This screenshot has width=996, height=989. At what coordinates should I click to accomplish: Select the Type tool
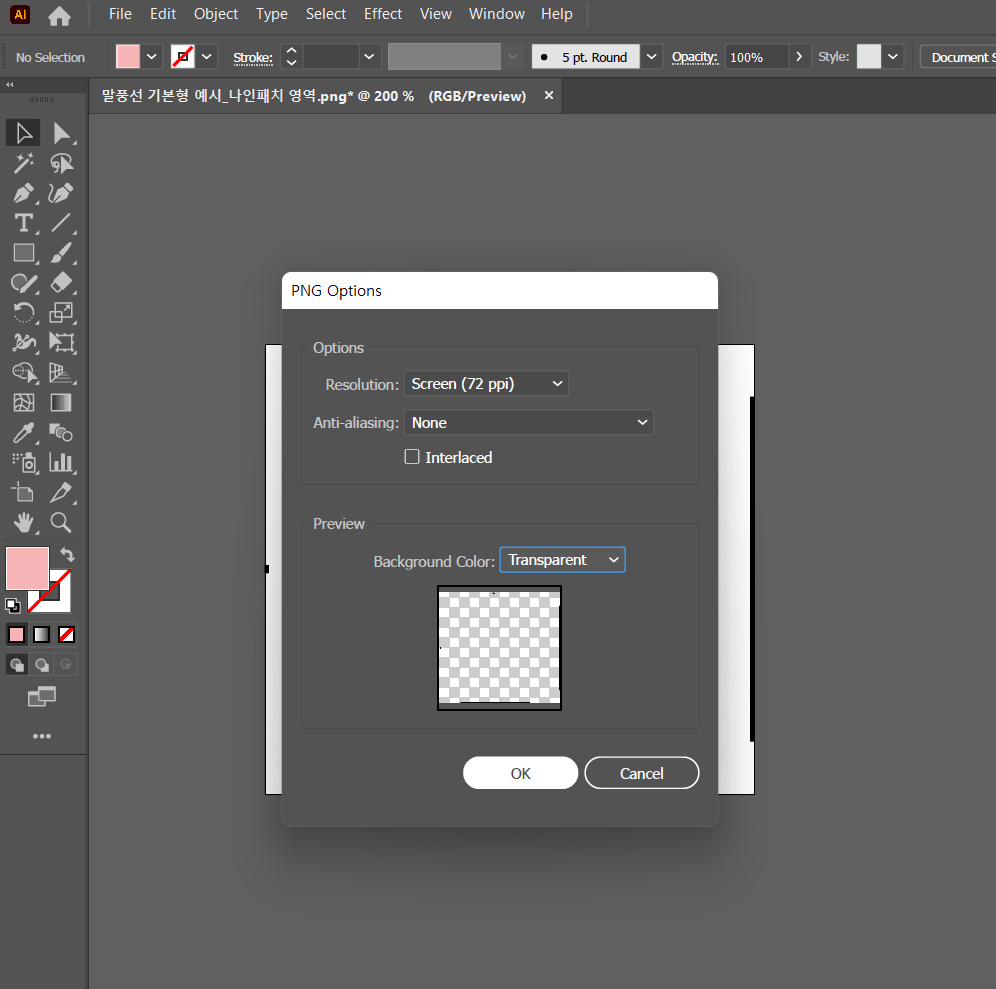[24, 223]
